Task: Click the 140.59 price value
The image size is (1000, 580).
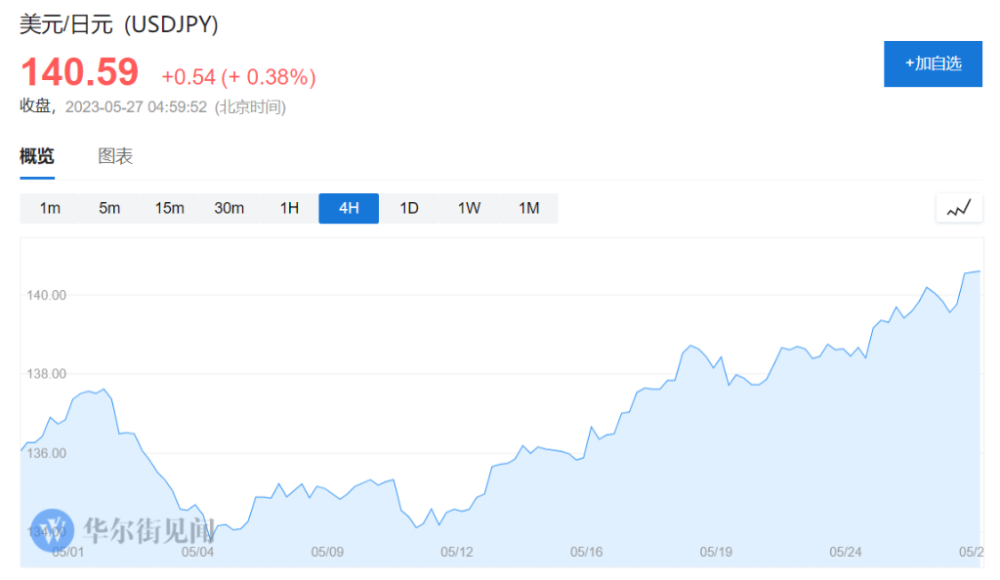Action: (x=80, y=73)
